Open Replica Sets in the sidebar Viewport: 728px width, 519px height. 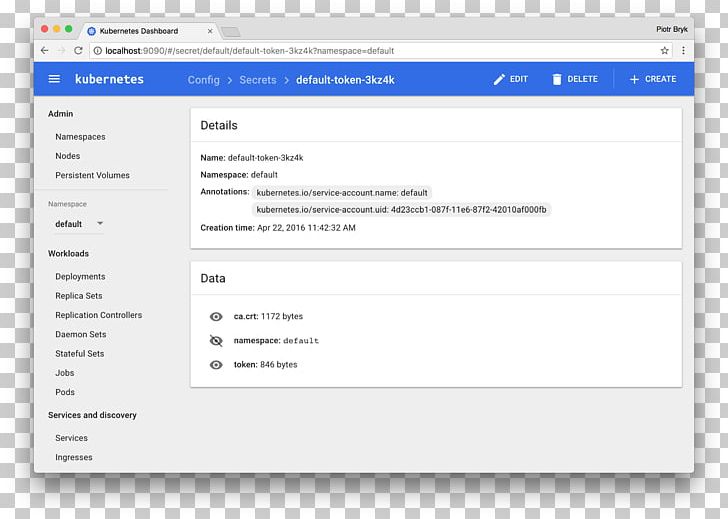[79, 296]
